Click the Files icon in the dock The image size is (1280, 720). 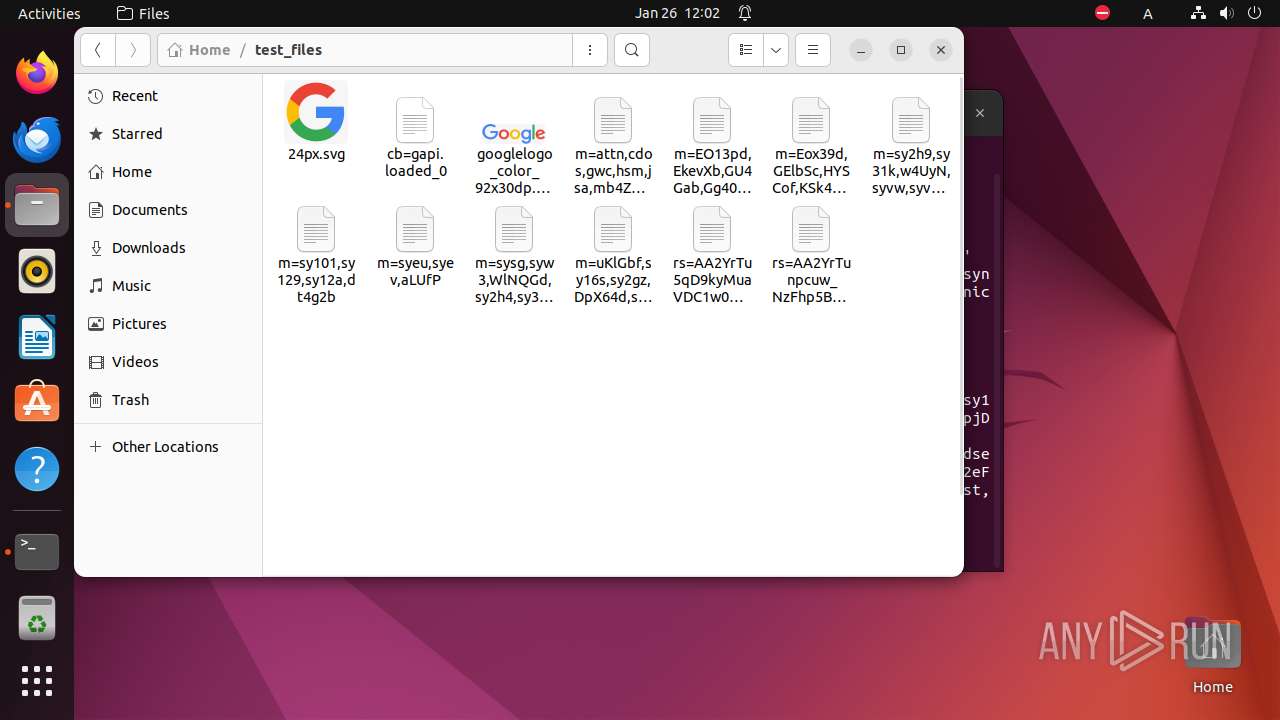(37, 205)
